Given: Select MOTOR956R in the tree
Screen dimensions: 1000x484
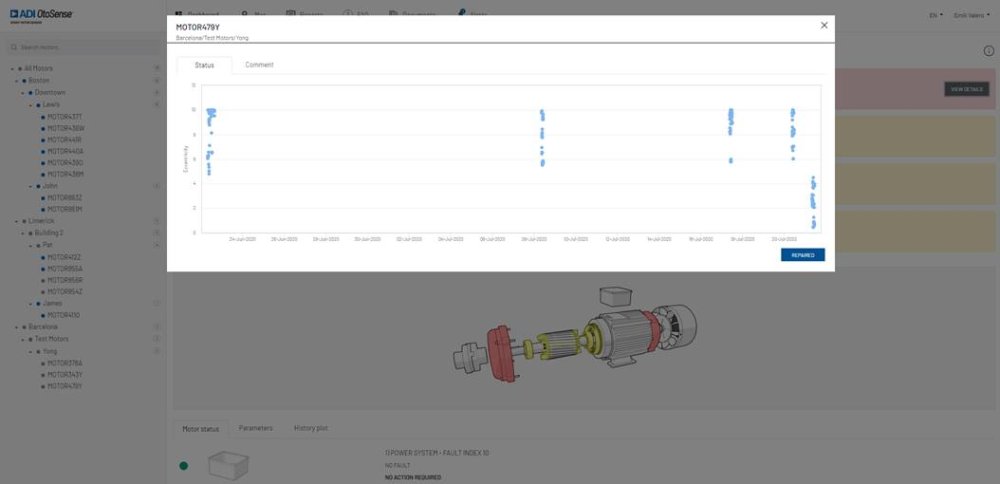Looking at the screenshot, I should tap(65, 280).
